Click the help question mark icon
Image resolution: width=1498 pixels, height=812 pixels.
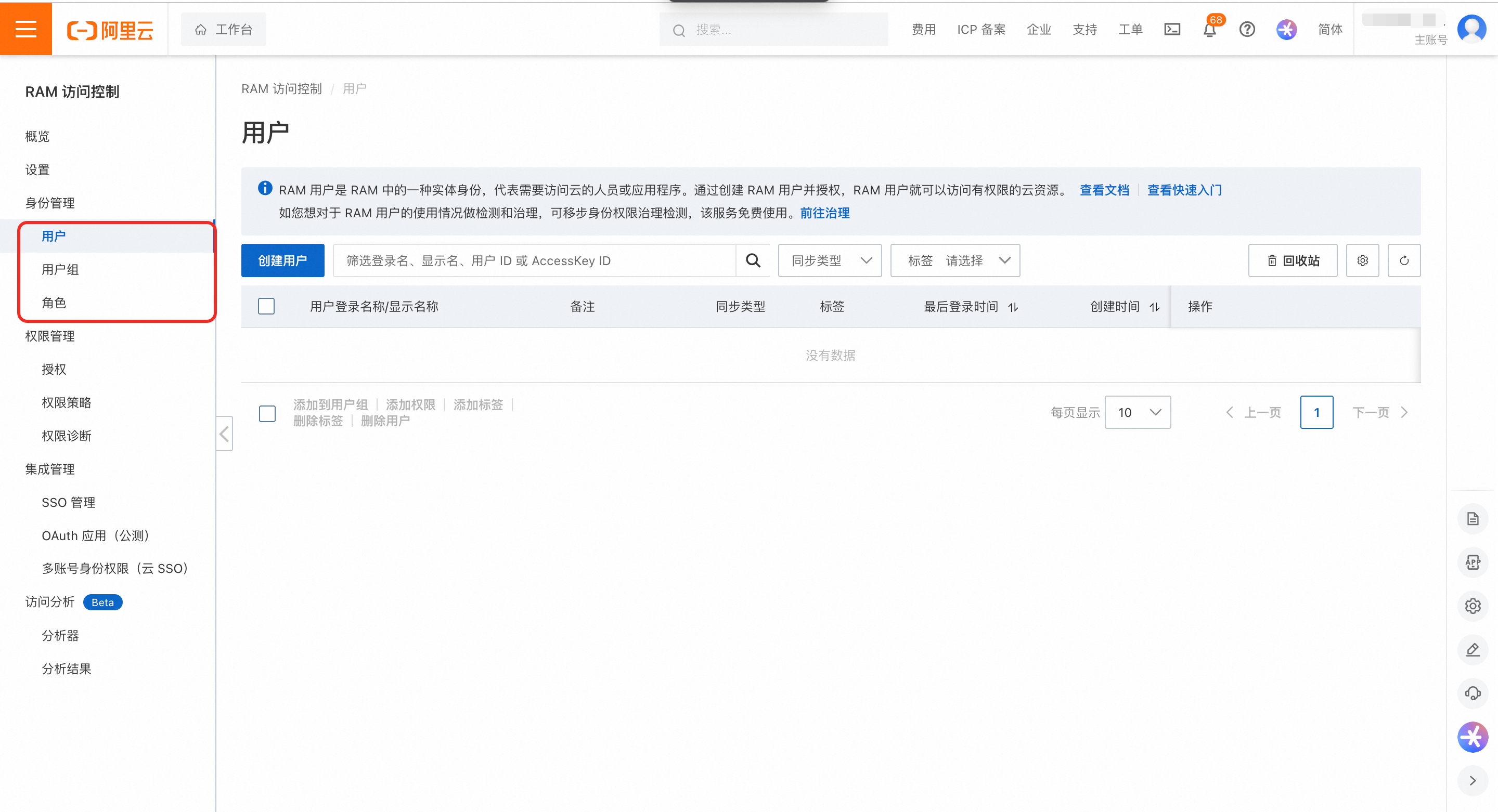pyautogui.click(x=1247, y=29)
